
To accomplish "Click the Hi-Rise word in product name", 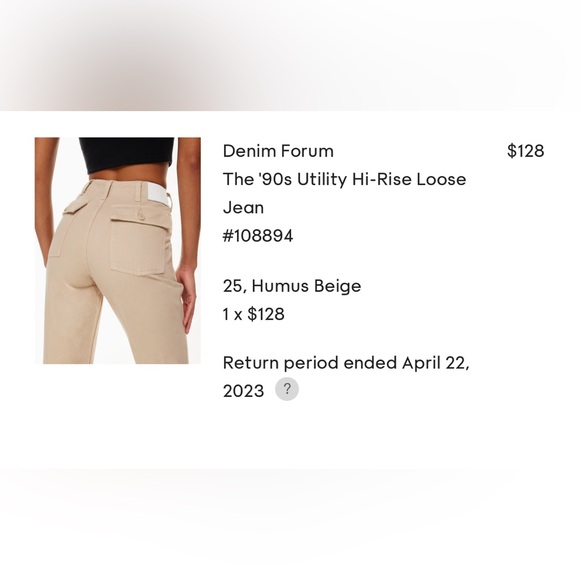I will tap(382, 179).
